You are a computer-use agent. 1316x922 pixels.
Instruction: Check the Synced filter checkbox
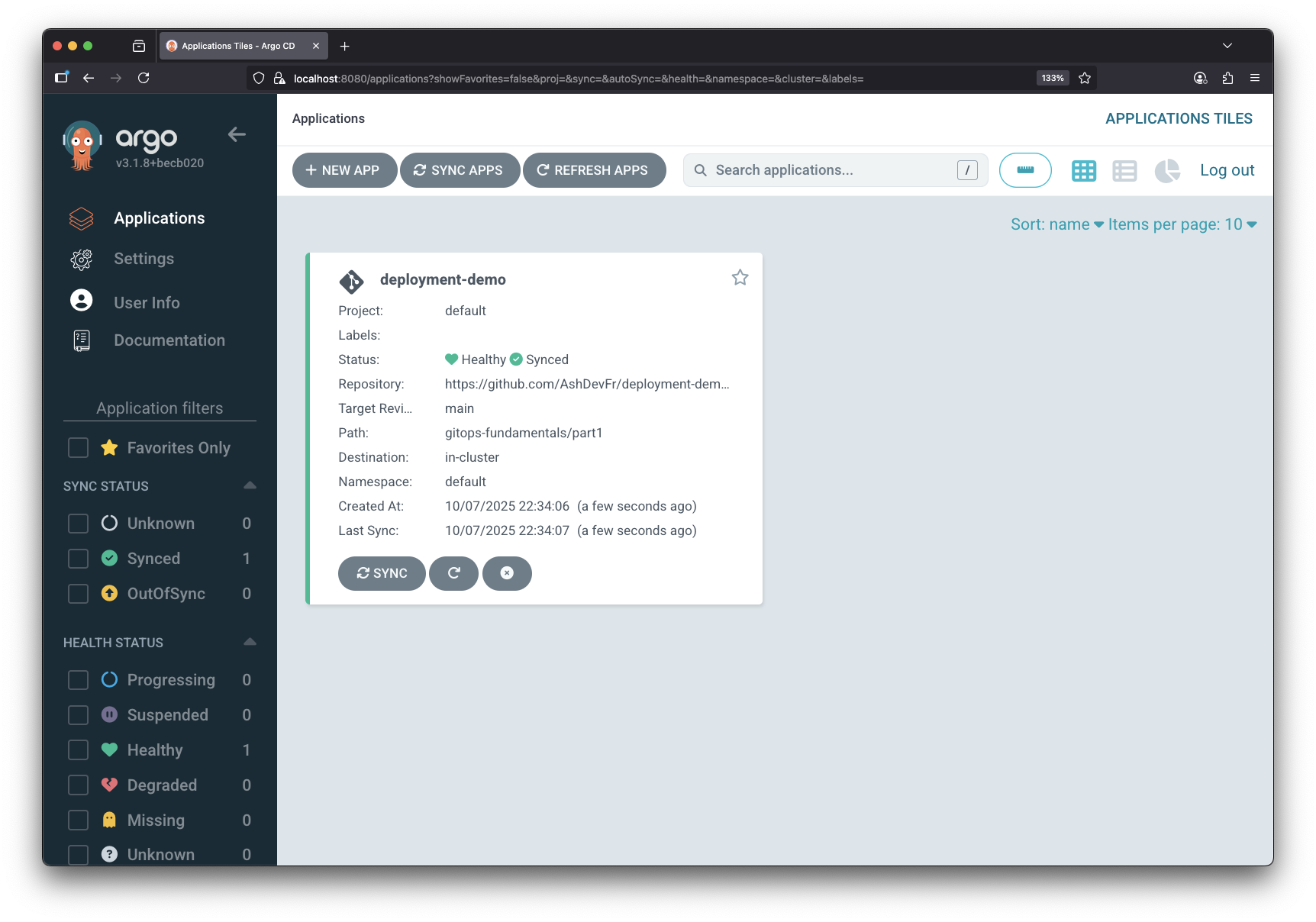(x=78, y=559)
